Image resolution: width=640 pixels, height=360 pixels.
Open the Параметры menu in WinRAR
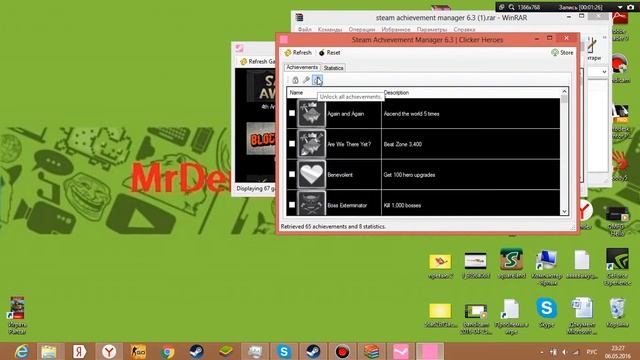(x=432, y=29)
